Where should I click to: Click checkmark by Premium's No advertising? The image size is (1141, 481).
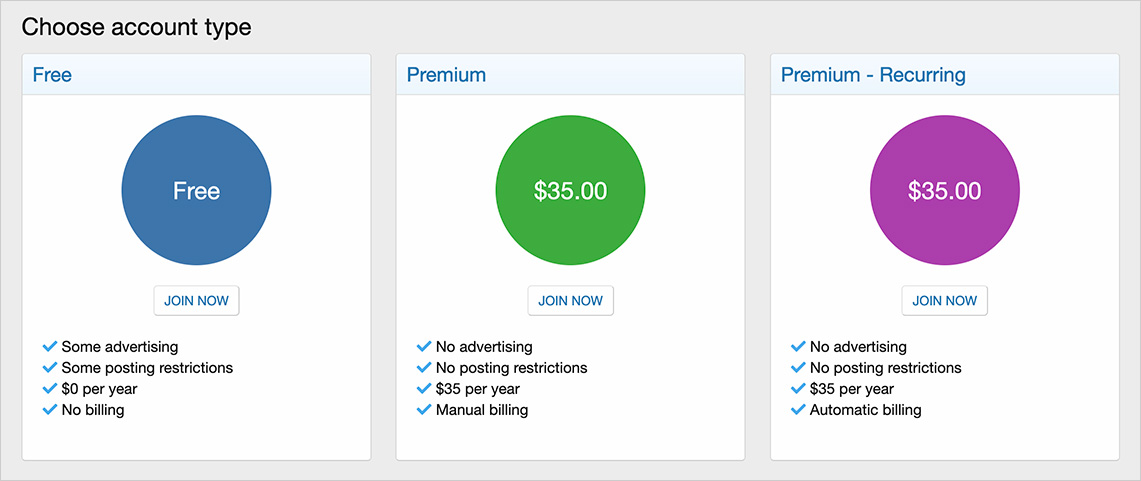tap(424, 346)
